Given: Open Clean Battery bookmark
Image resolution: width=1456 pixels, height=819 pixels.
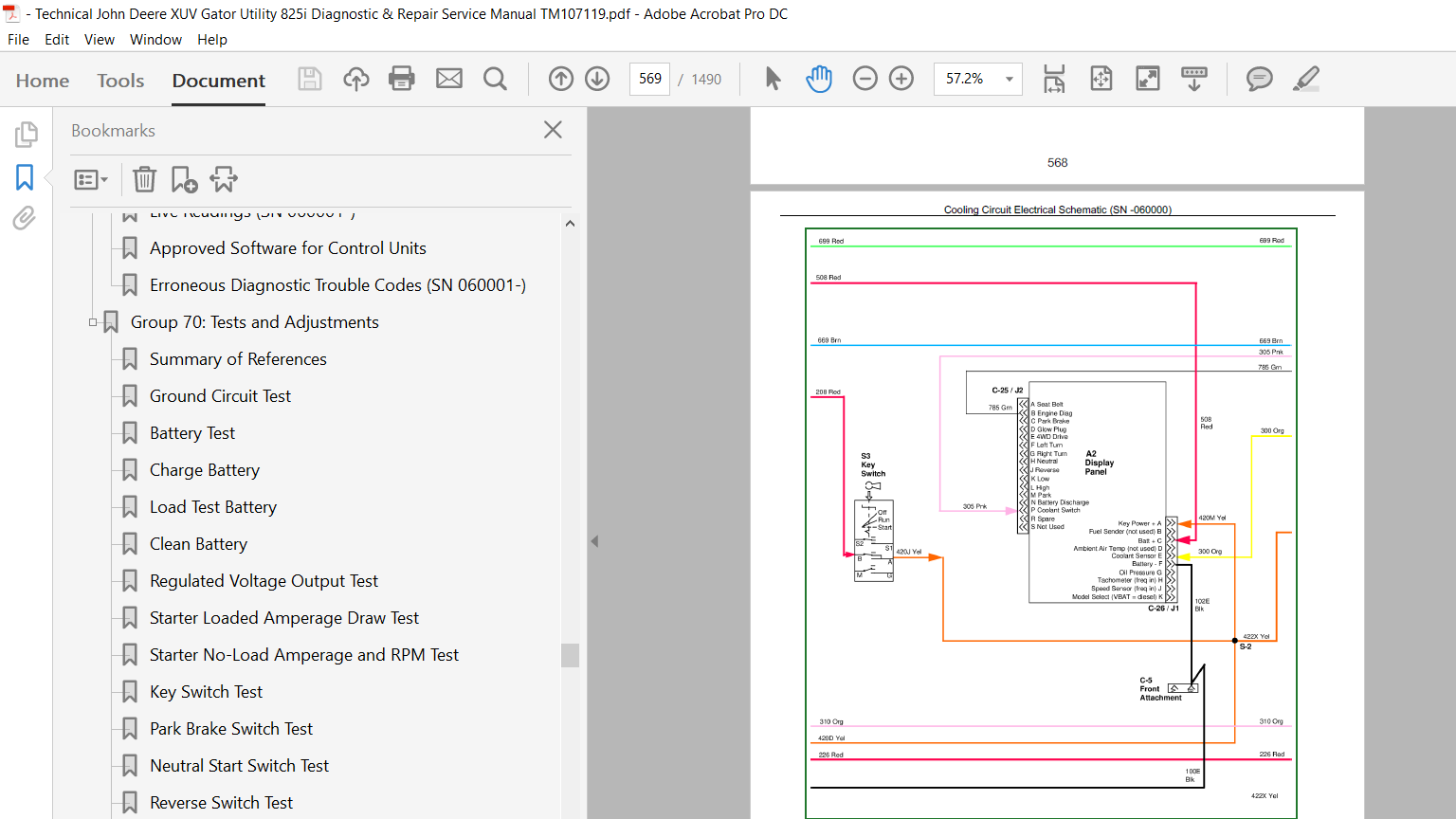Looking at the screenshot, I should point(198,544).
